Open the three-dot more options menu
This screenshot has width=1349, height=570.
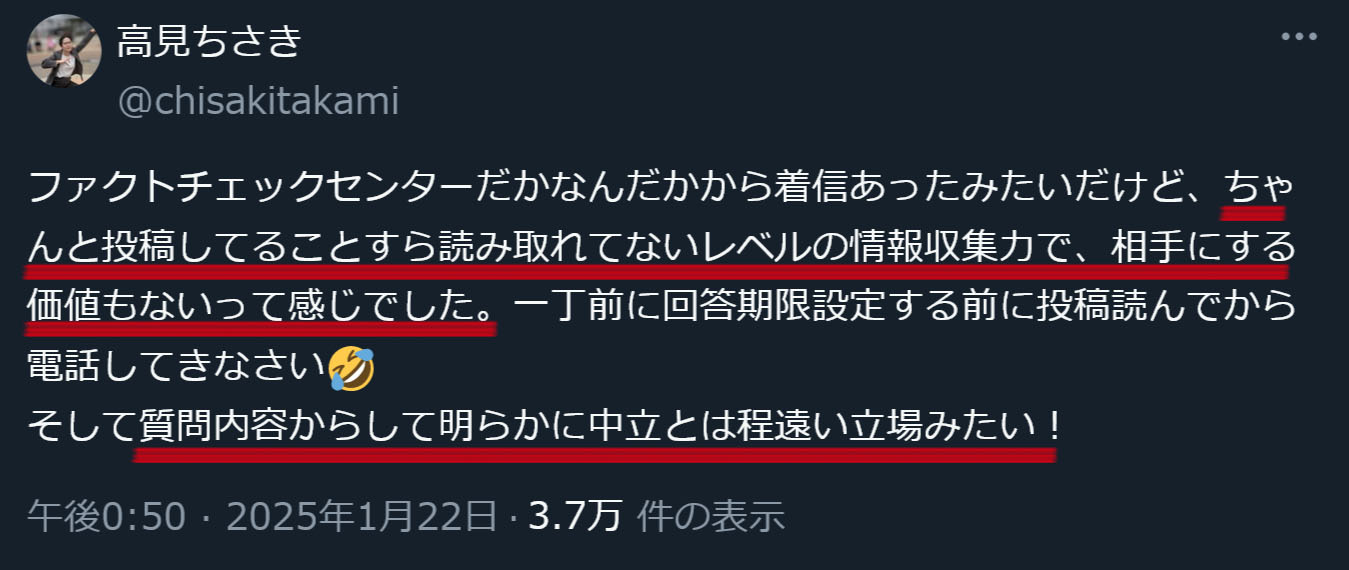(1299, 36)
